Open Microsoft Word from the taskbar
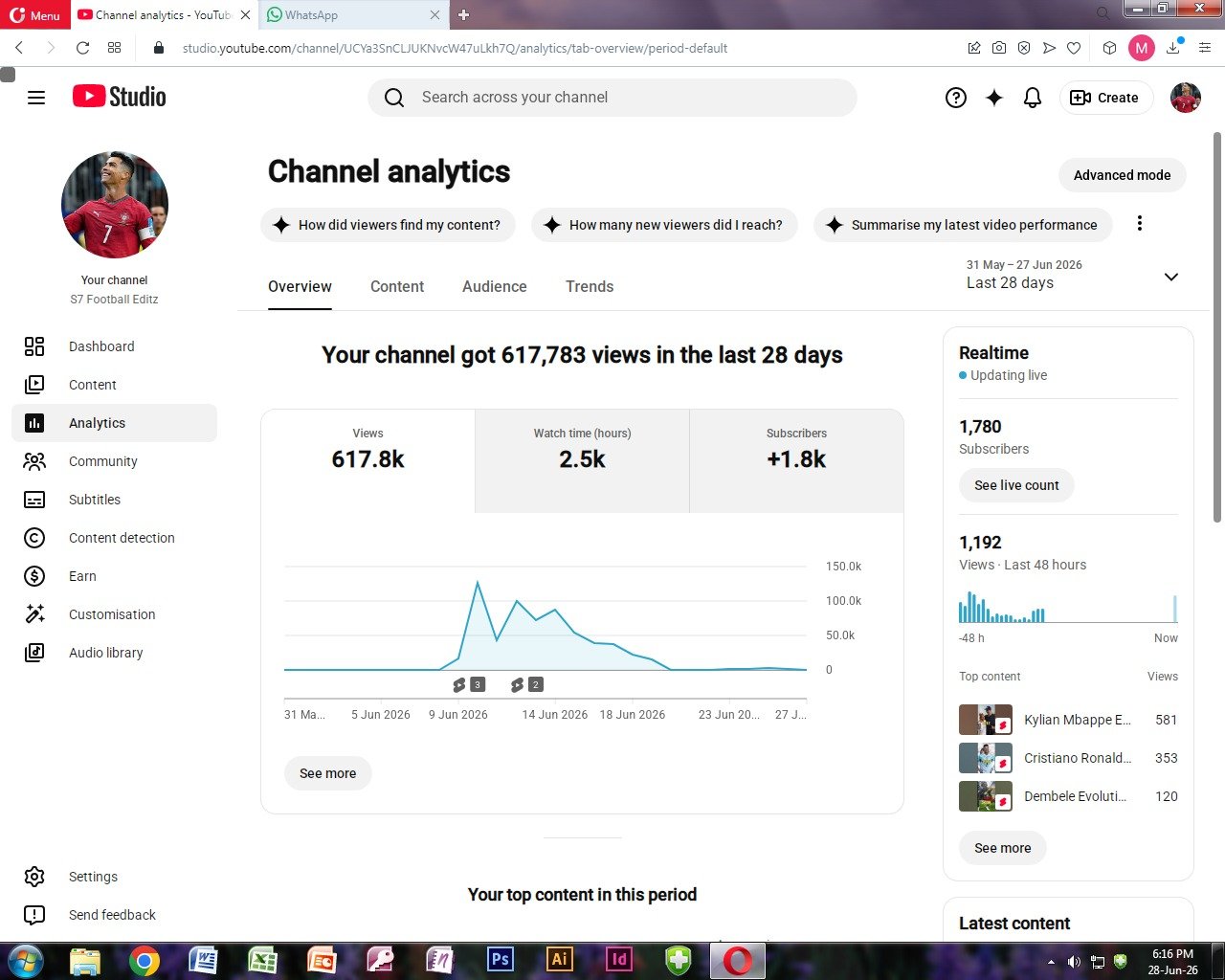This screenshot has width=1225, height=980. coord(203,960)
